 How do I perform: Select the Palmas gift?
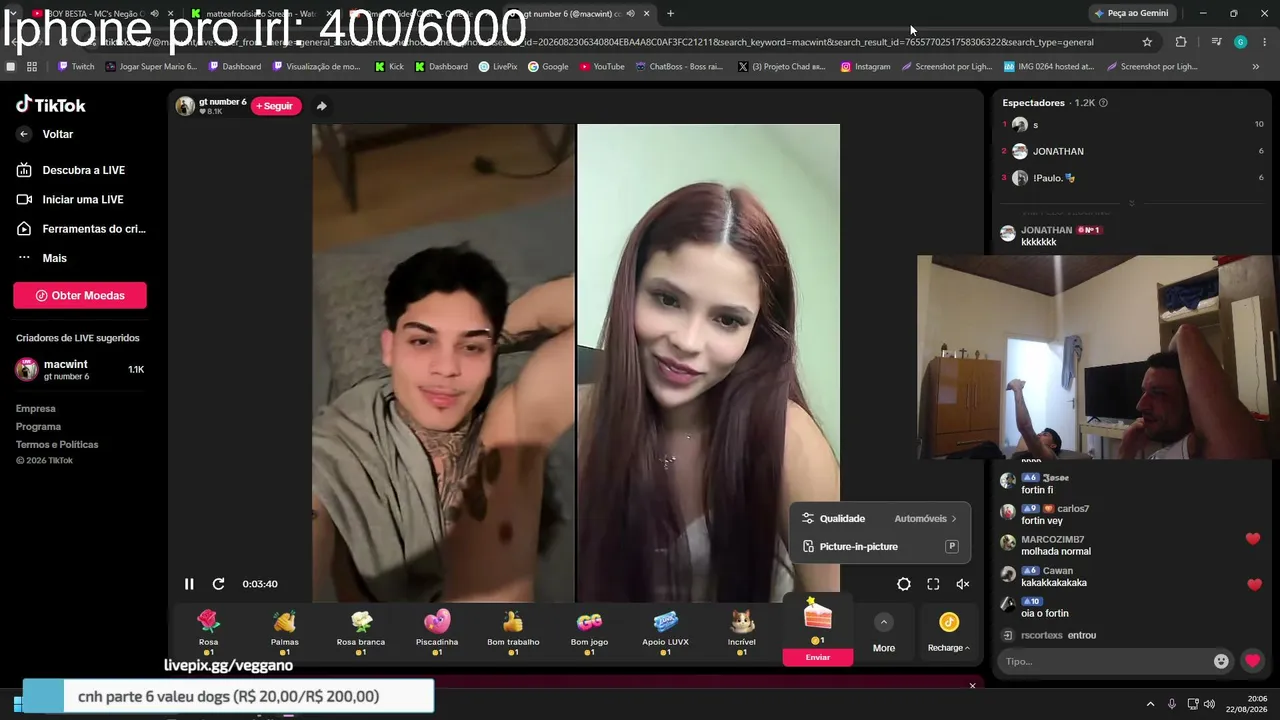point(285,632)
